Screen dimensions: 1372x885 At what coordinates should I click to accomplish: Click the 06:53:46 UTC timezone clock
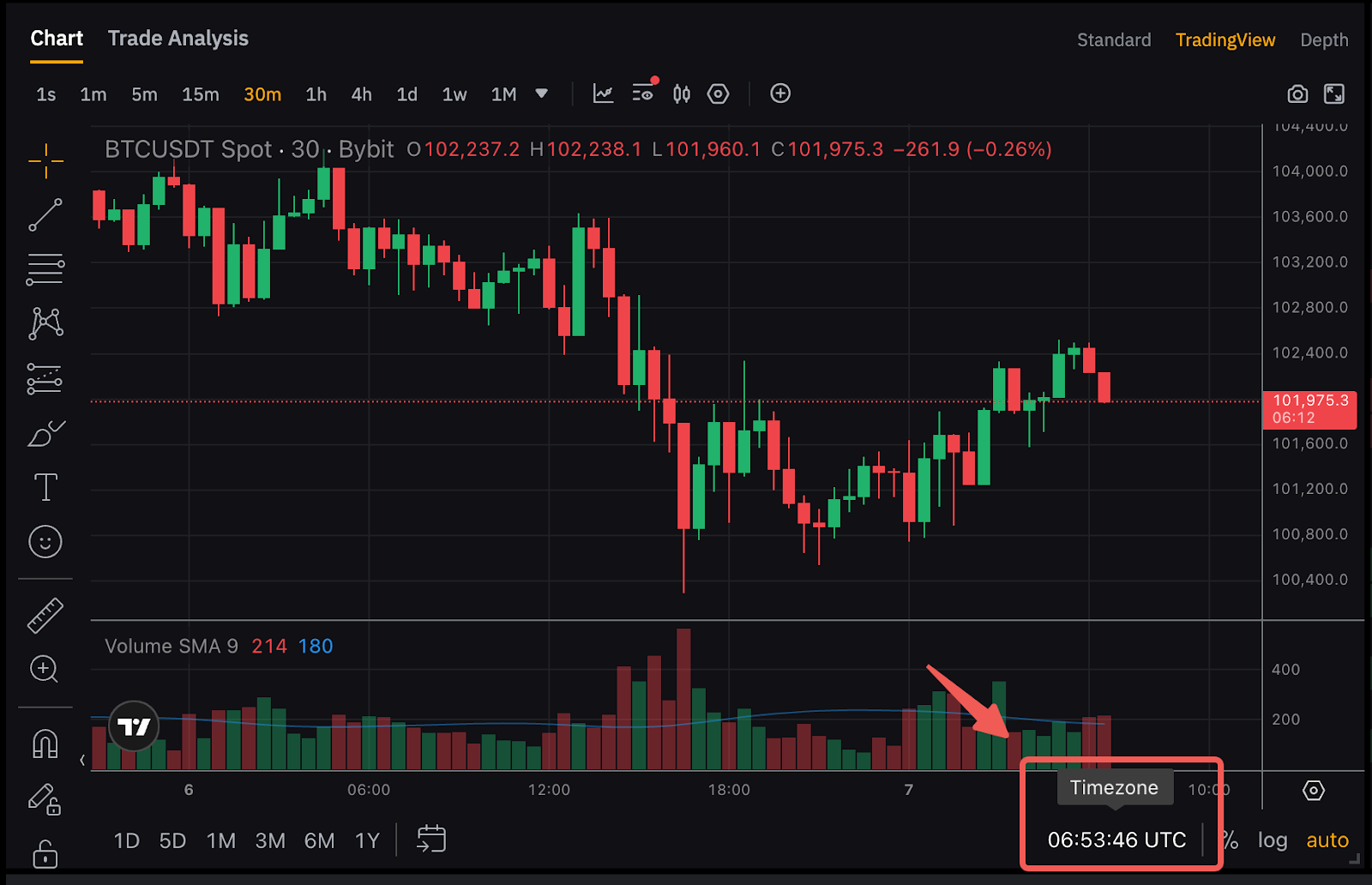pos(1116,840)
